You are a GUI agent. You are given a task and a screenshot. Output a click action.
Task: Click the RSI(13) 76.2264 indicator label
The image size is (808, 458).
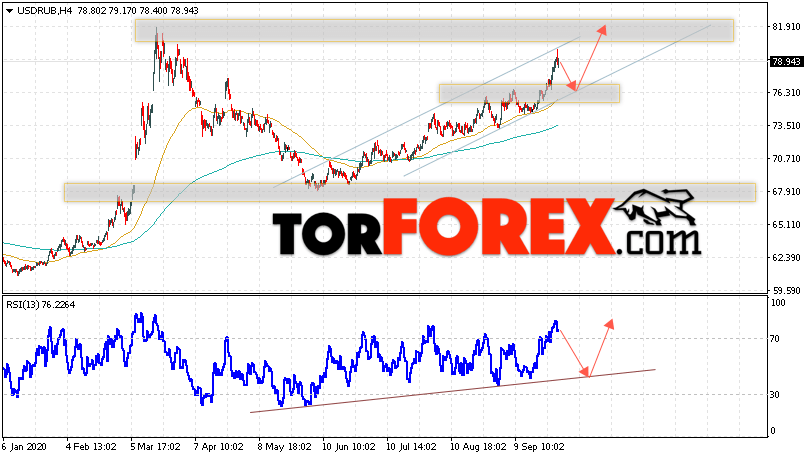[41, 305]
